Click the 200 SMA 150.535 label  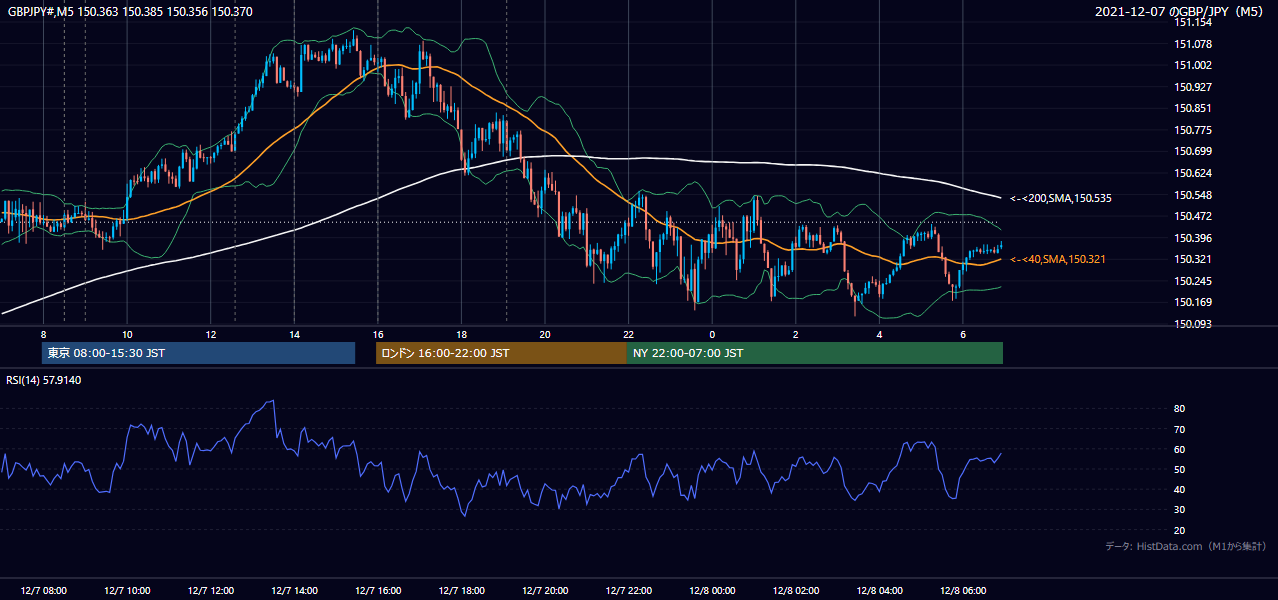1061,198
